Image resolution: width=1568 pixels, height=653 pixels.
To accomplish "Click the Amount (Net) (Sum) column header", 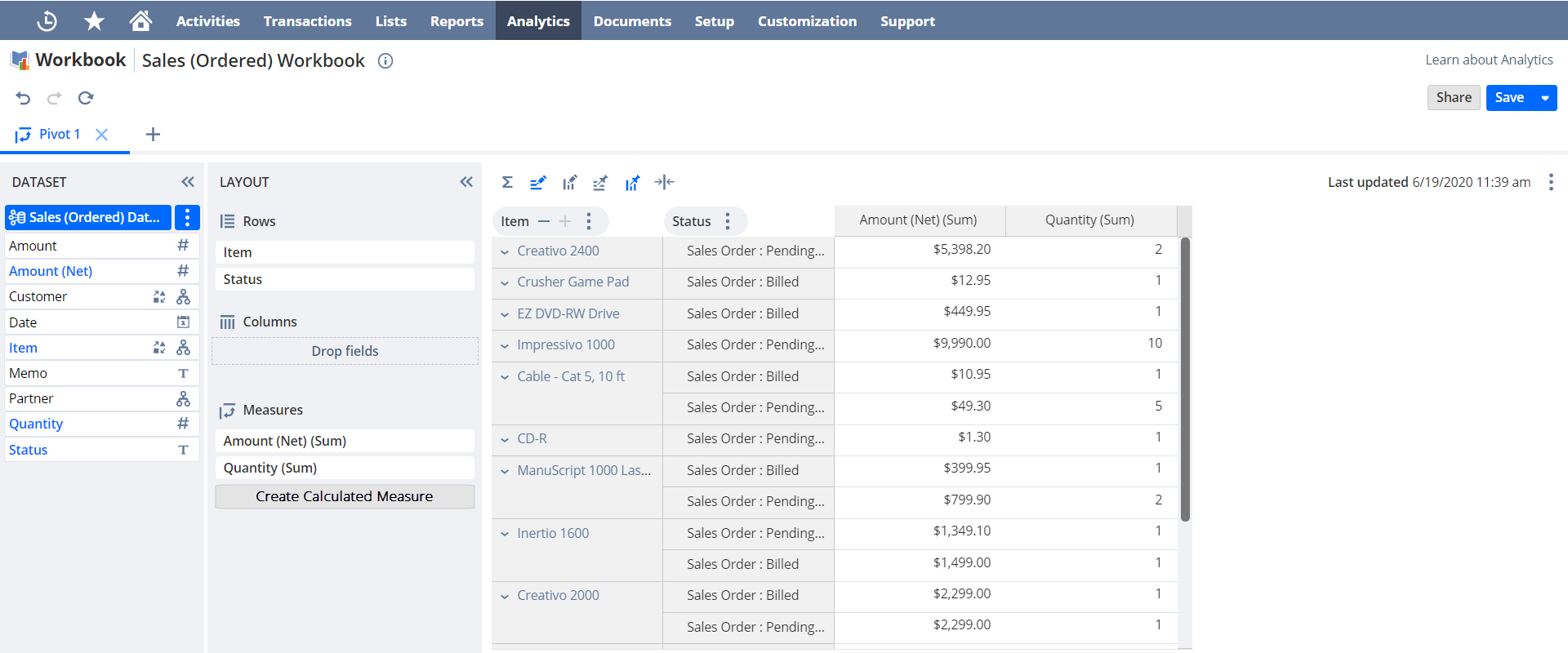I will pos(919,220).
